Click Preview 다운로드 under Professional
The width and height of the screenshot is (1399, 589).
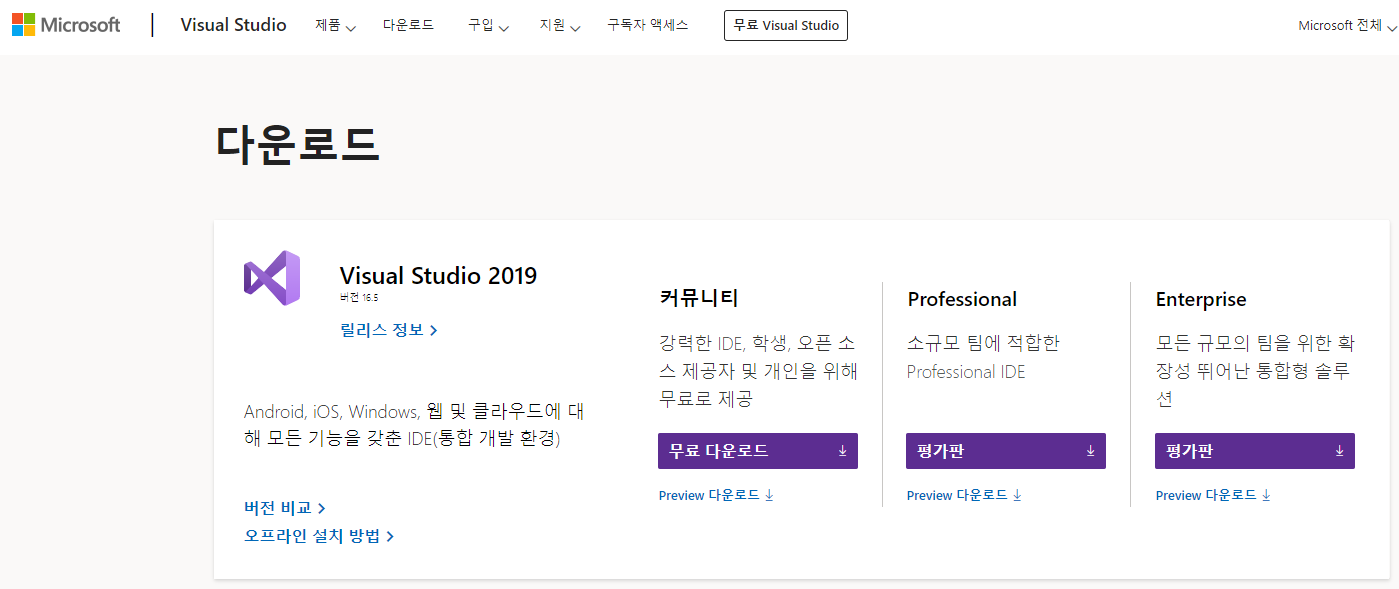click(964, 495)
